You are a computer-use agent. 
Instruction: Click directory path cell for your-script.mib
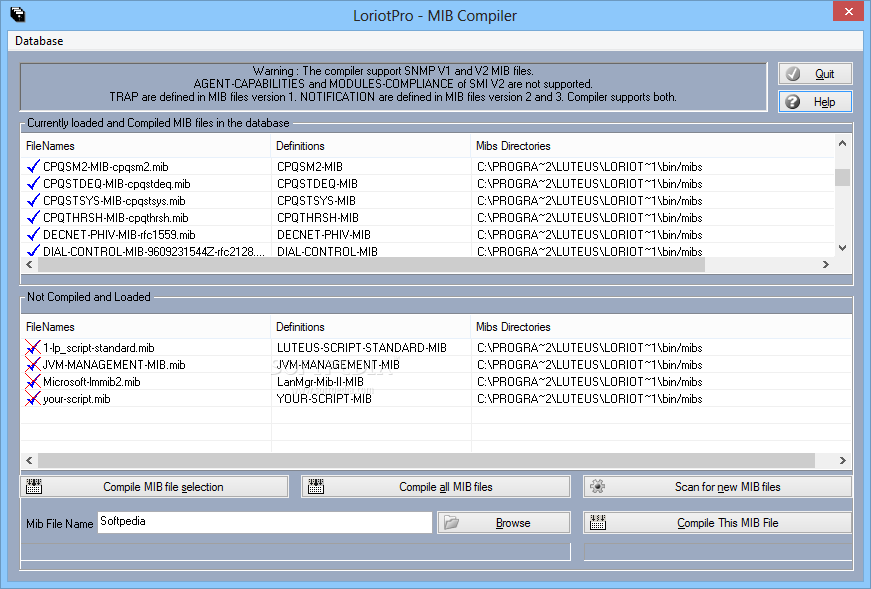click(x=589, y=399)
